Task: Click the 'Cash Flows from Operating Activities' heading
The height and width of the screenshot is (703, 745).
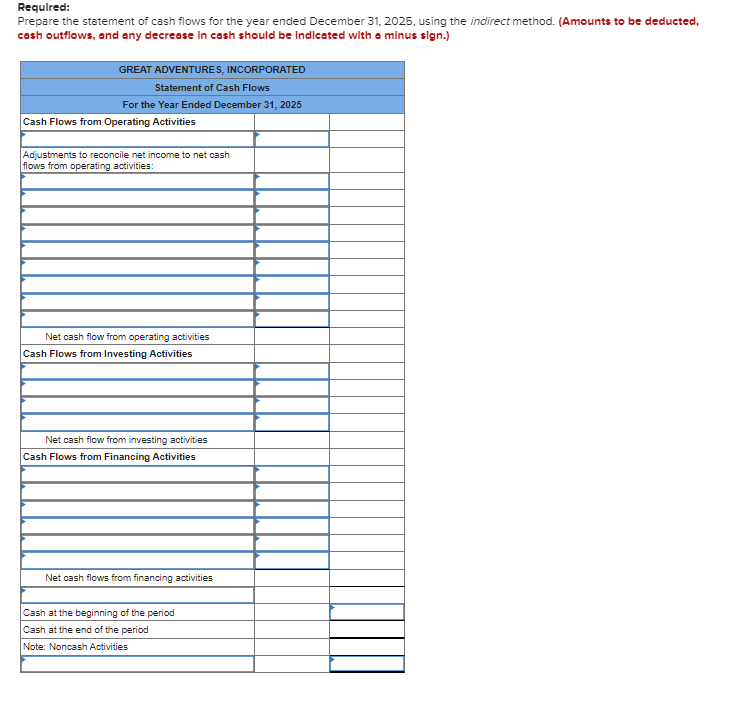Action: (x=109, y=122)
